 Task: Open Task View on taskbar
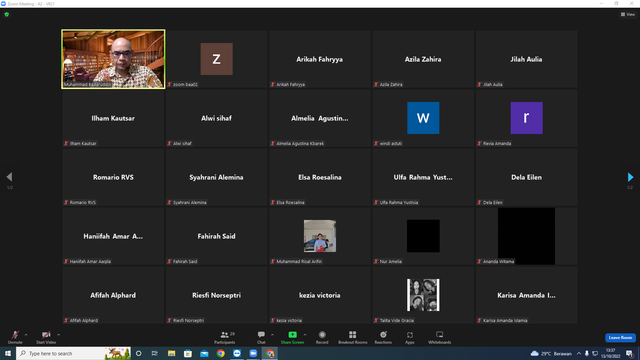[155, 353]
